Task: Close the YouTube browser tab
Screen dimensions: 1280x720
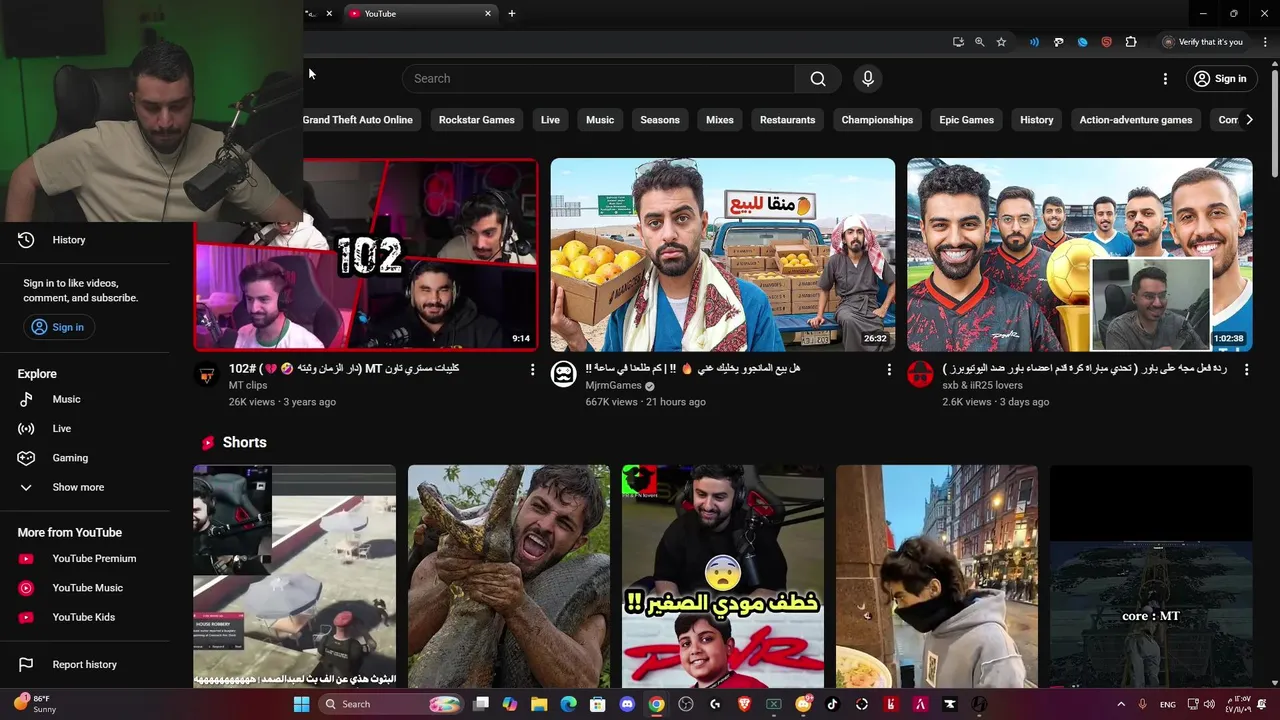Action: tap(488, 14)
